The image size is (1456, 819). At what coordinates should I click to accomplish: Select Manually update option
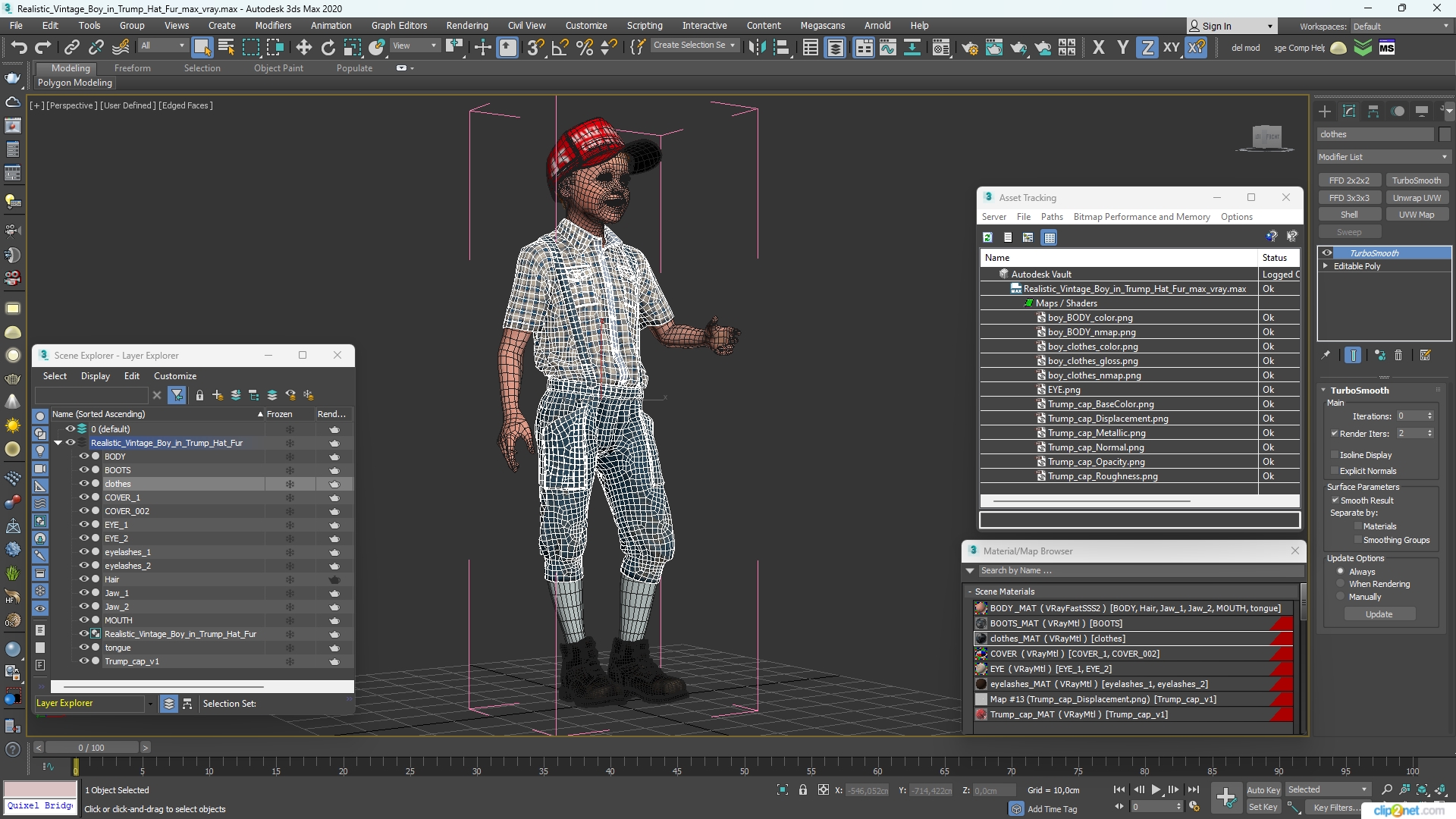click(x=1341, y=597)
